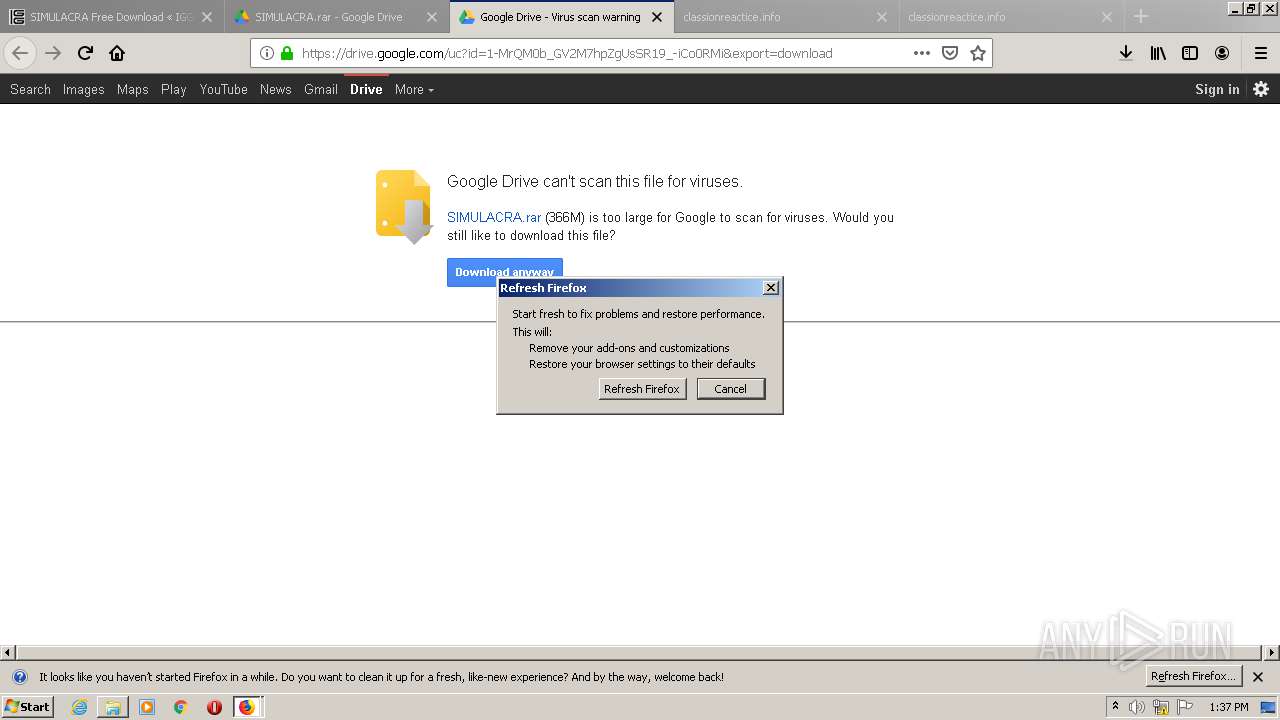Viewport: 1280px width, 720px height.
Task: Show hidden system tray icons
Action: click(x=1115, y=707)
